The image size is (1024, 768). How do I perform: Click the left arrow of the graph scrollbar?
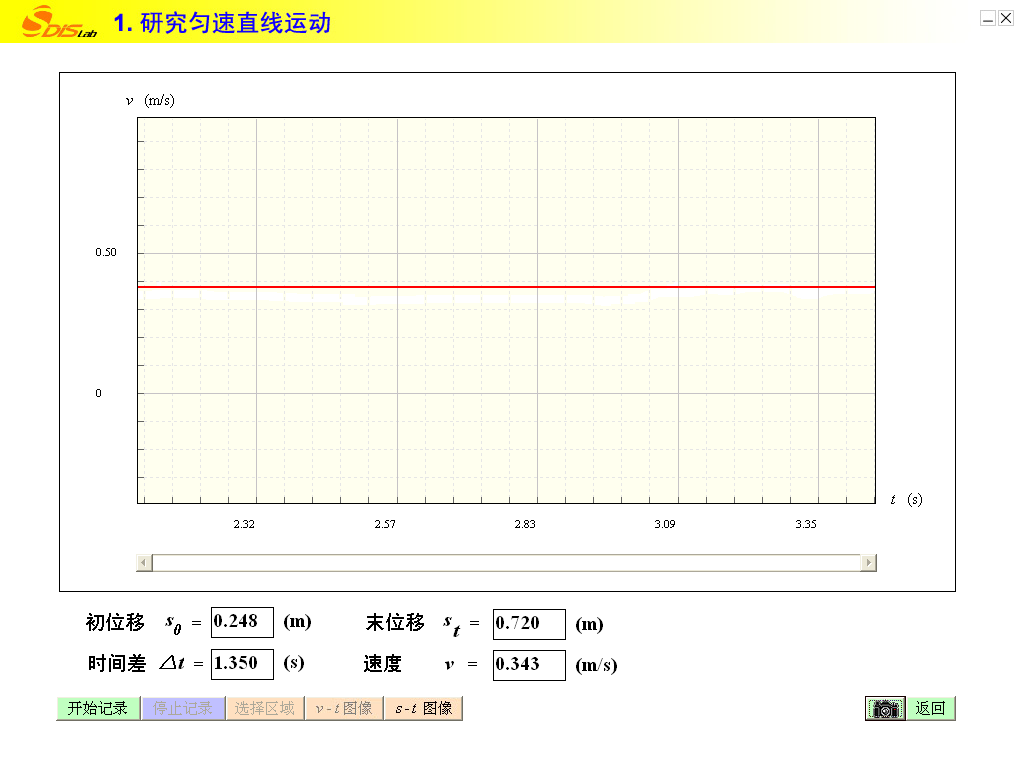click(x=144, y=563)
